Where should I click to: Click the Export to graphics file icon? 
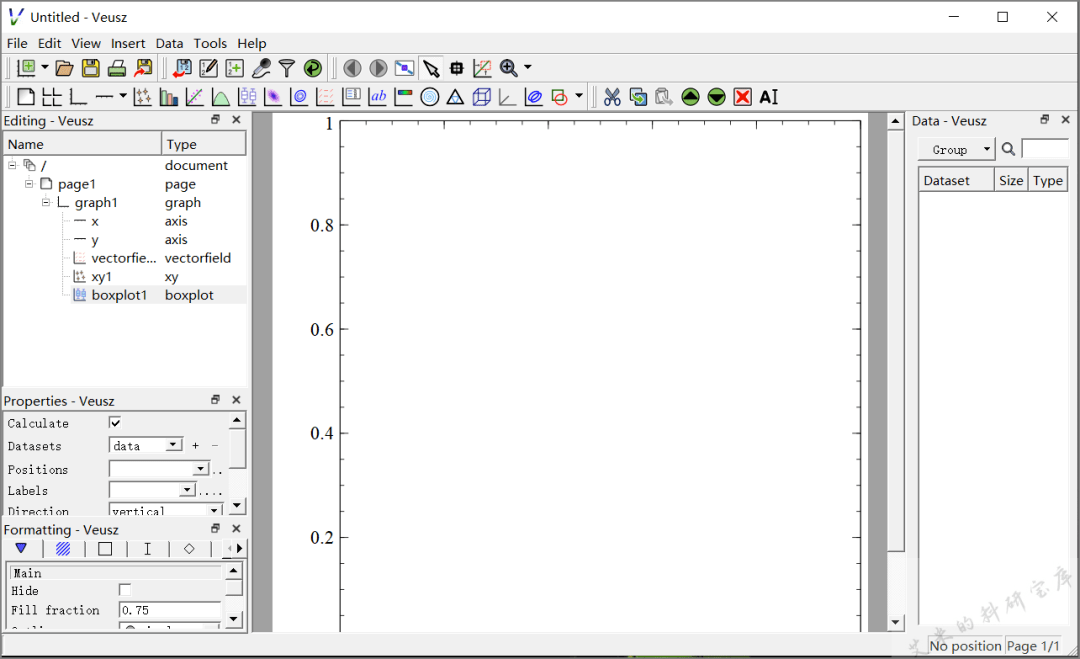point(143,67)
